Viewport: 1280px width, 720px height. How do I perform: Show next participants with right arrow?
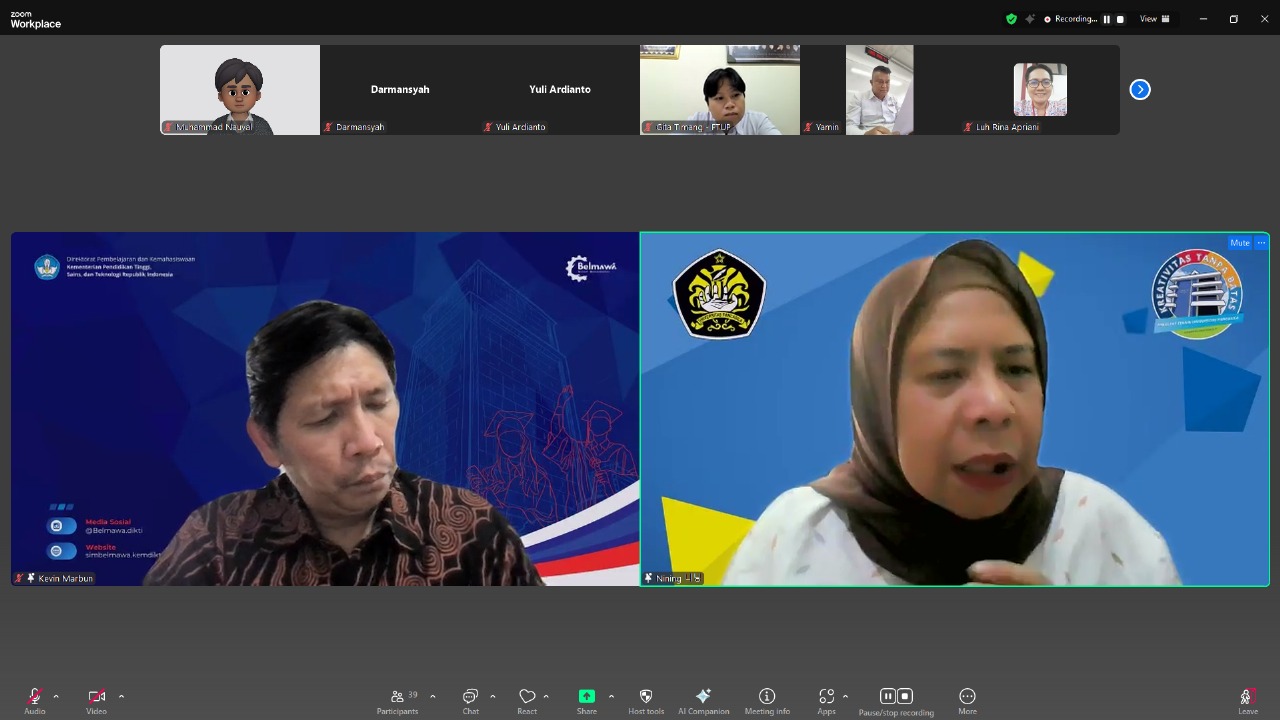1140,90
